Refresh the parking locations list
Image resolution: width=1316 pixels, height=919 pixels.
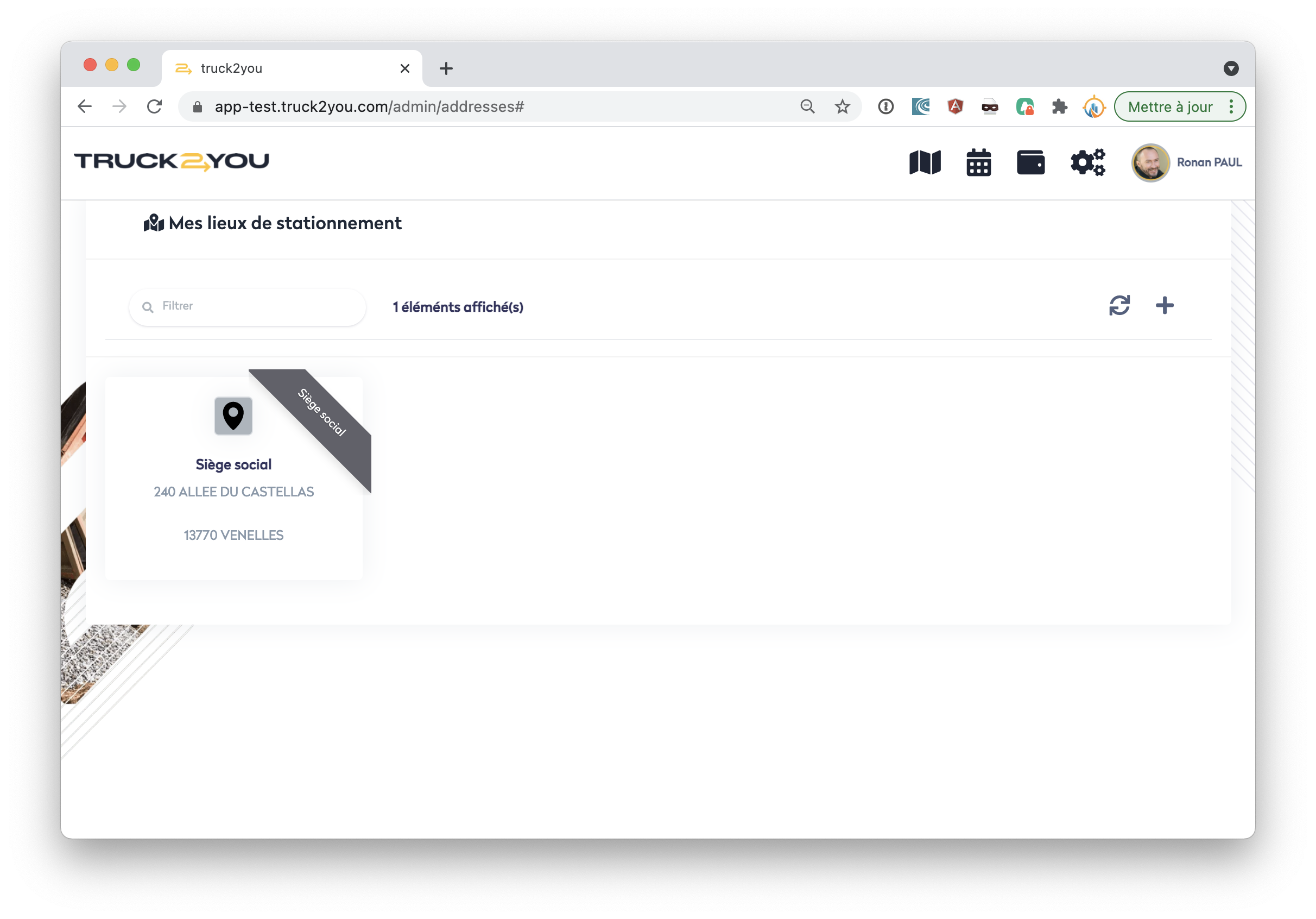pyautogui.click(x=1119, y=306)
